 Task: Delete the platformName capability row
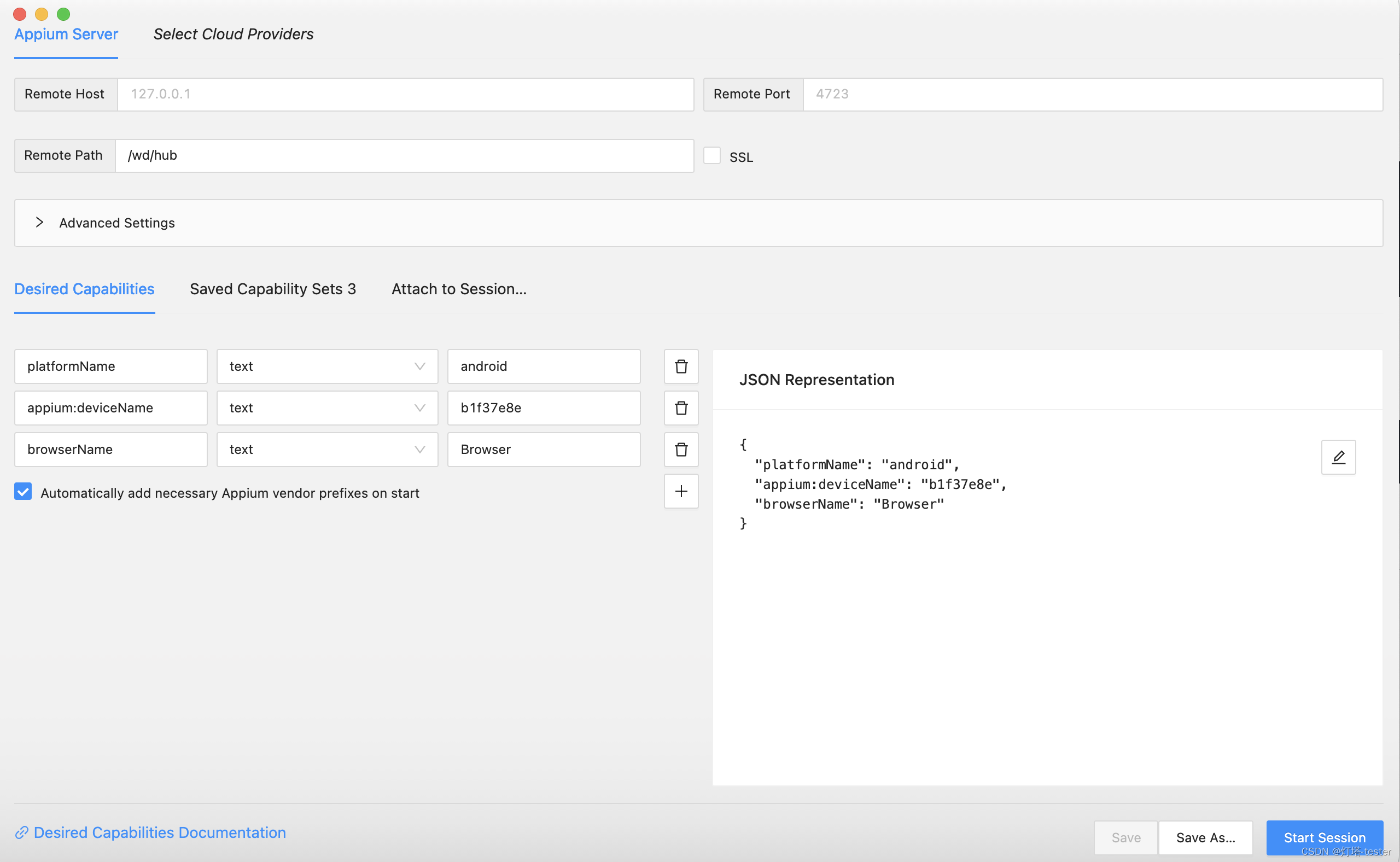click(681, 366)
